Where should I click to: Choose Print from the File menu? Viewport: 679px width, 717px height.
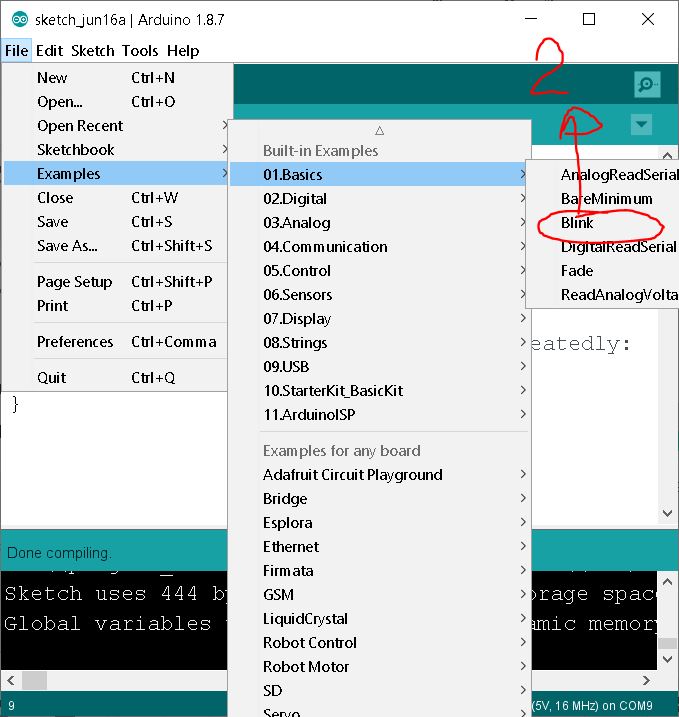(116, 305)
